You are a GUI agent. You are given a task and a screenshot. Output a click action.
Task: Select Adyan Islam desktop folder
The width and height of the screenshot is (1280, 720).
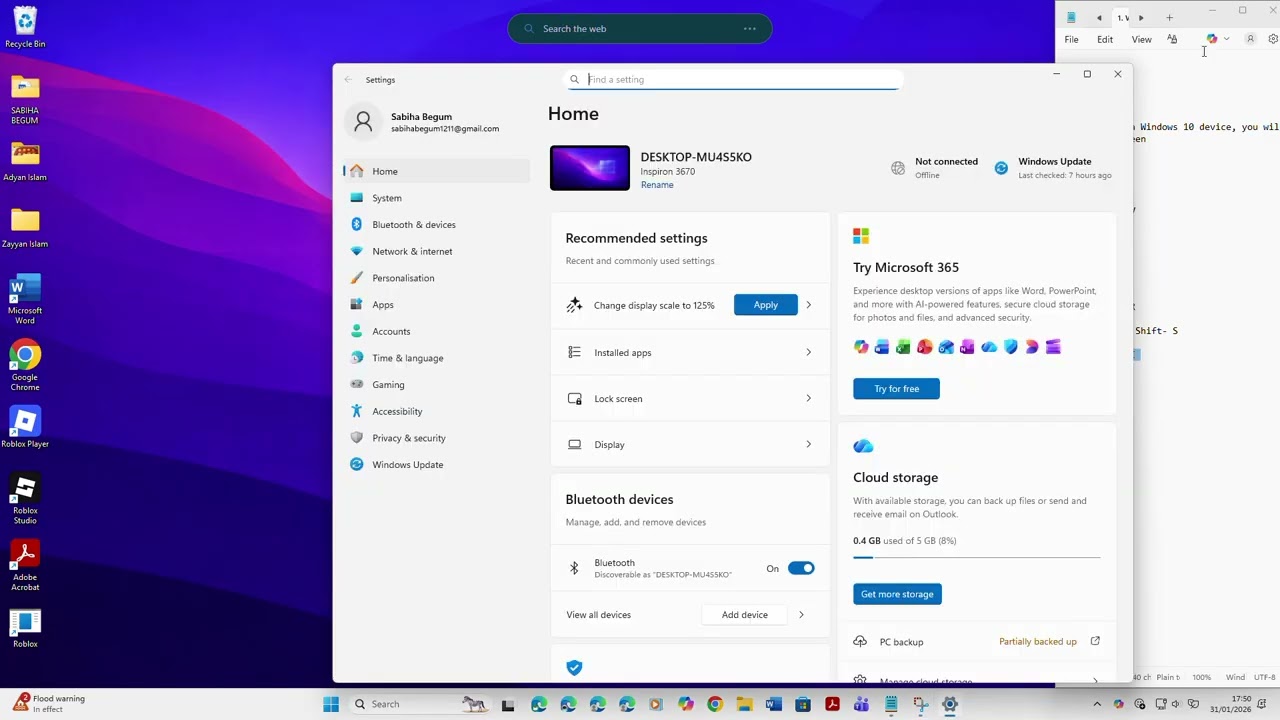click(x=25, y=161)
